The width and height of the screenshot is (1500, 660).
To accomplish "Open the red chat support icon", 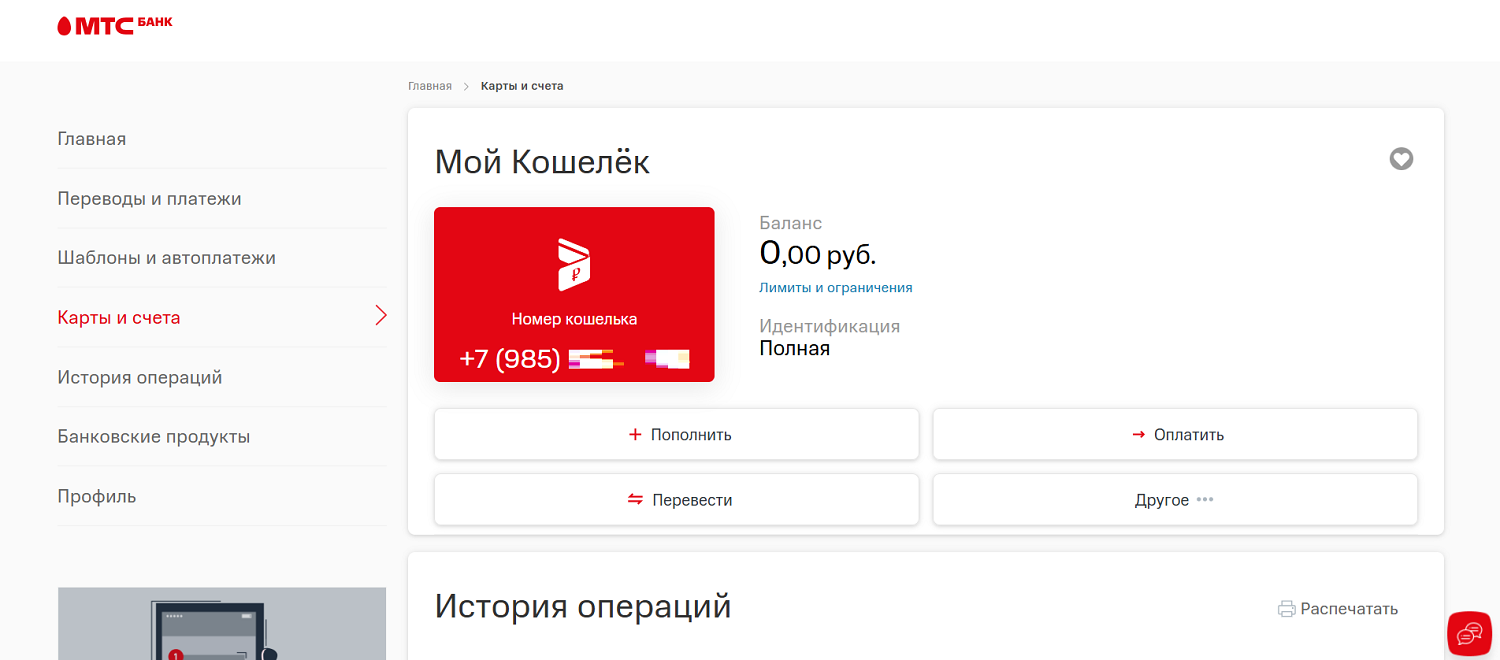I will point(1469,633).
